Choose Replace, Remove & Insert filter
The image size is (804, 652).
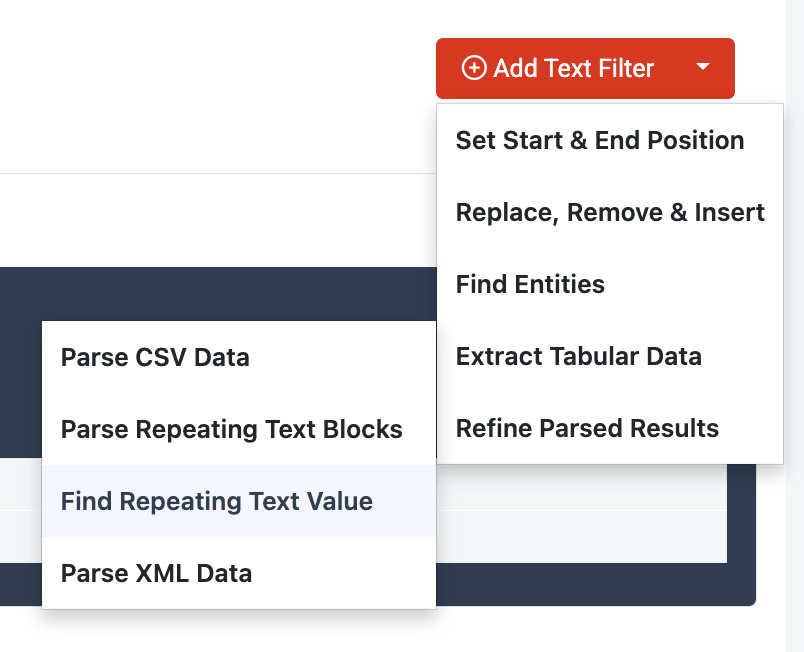[609, 212]
